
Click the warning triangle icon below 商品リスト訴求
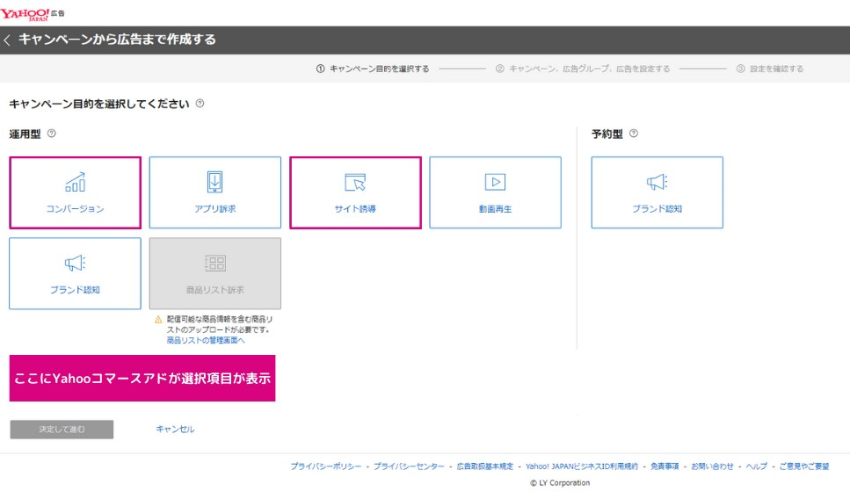click(158, 320)
